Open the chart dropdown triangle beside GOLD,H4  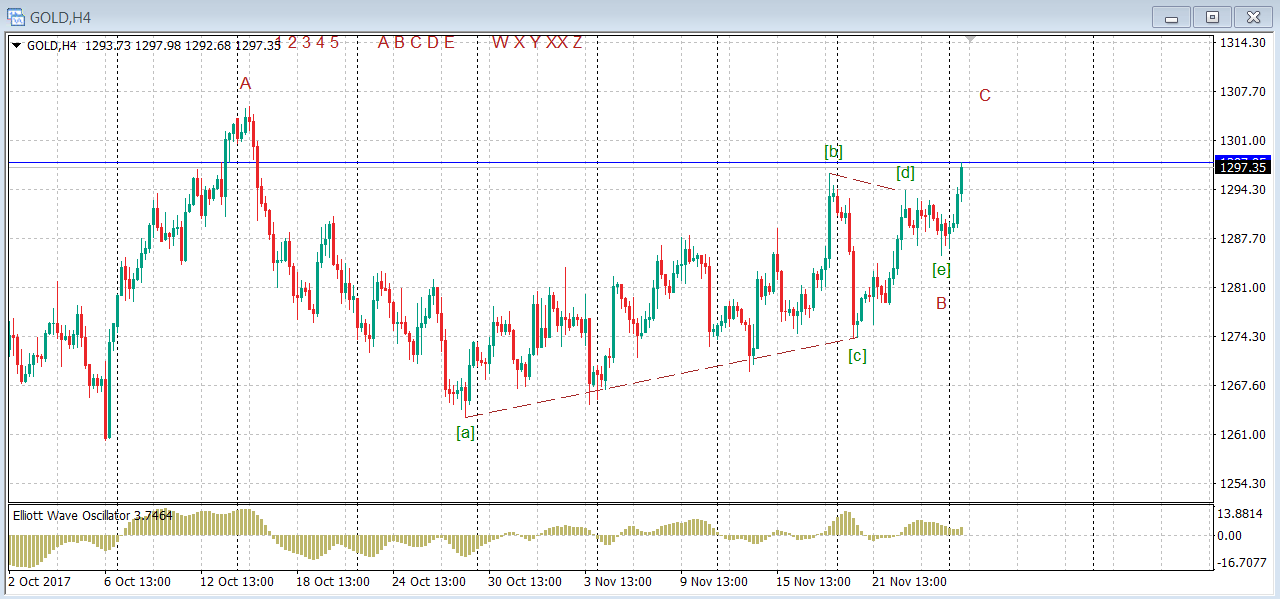pos(17,45)
